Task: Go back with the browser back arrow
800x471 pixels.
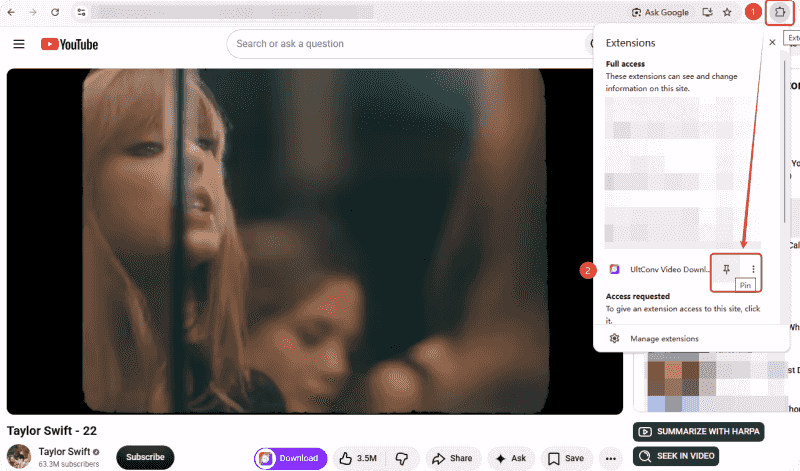Action: coord(11,12)
